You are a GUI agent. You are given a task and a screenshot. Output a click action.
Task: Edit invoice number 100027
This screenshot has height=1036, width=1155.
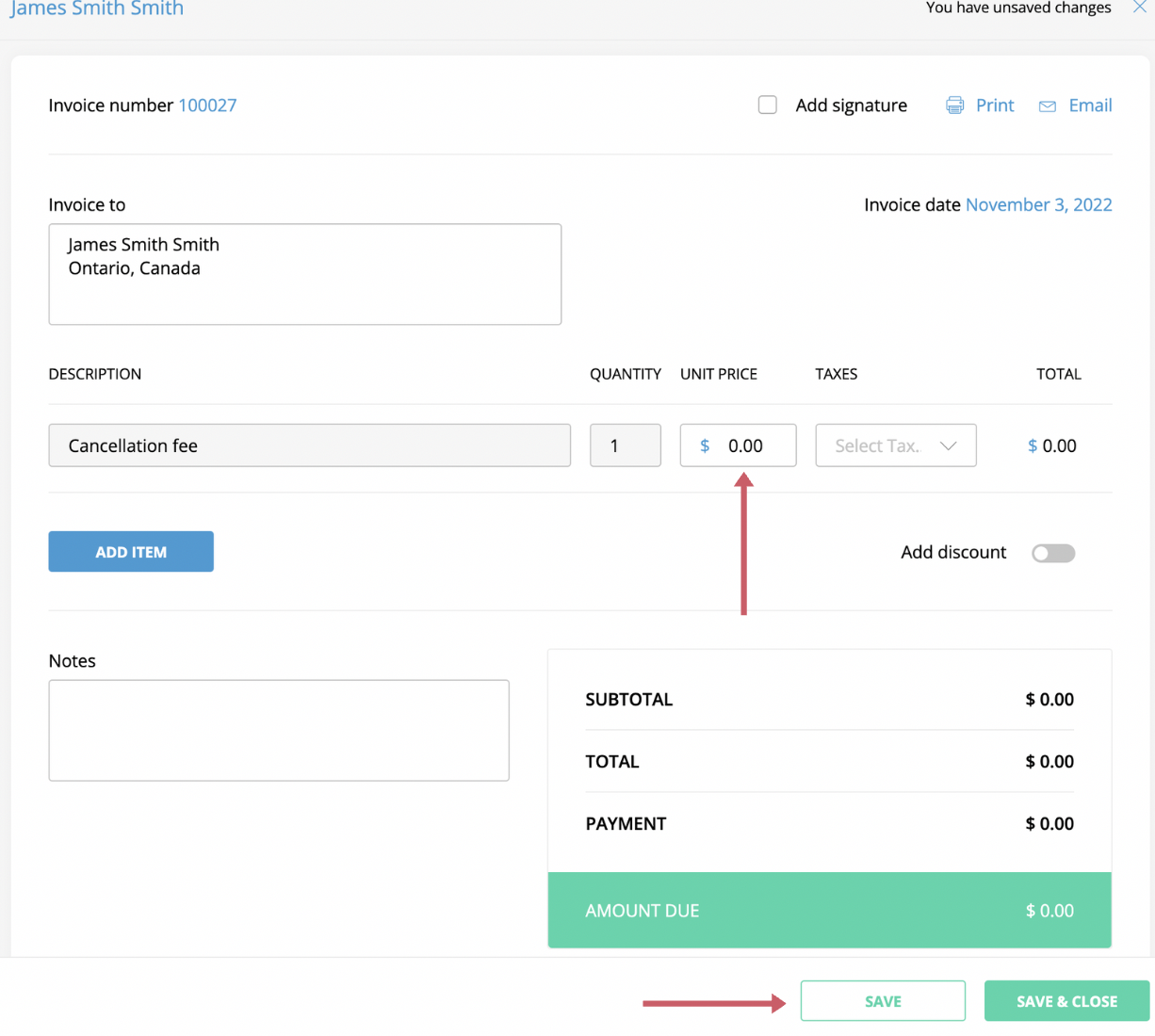pos(207,105)
